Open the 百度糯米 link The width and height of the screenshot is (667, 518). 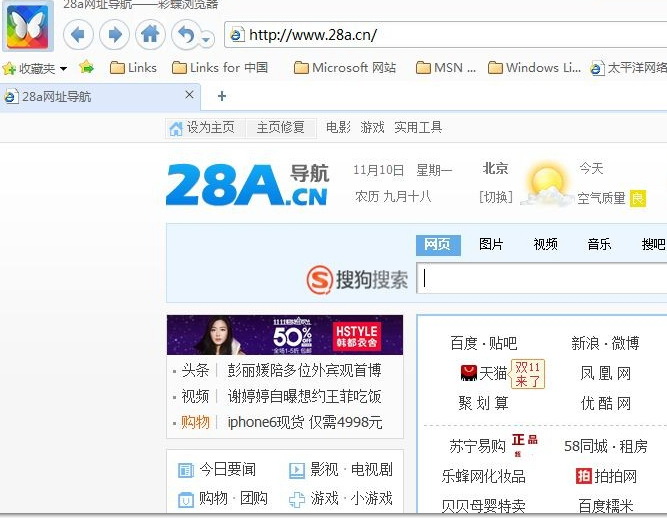(606, 506)
